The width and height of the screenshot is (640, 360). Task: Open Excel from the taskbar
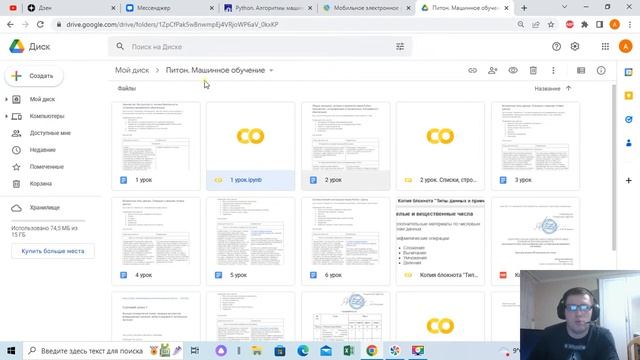point(349,351)
